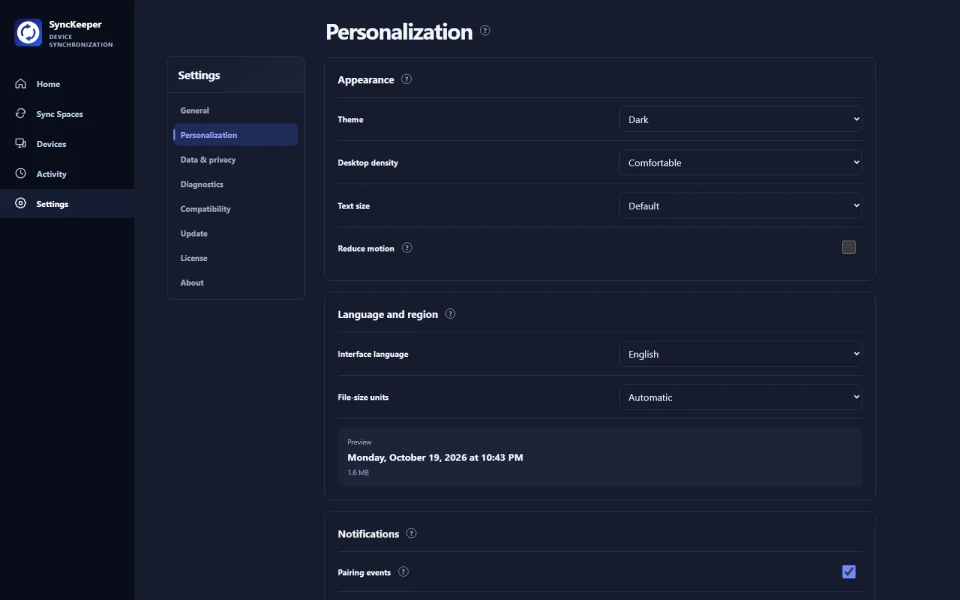
Task: Open the Text size dropdown
Action: click(740, 206)
